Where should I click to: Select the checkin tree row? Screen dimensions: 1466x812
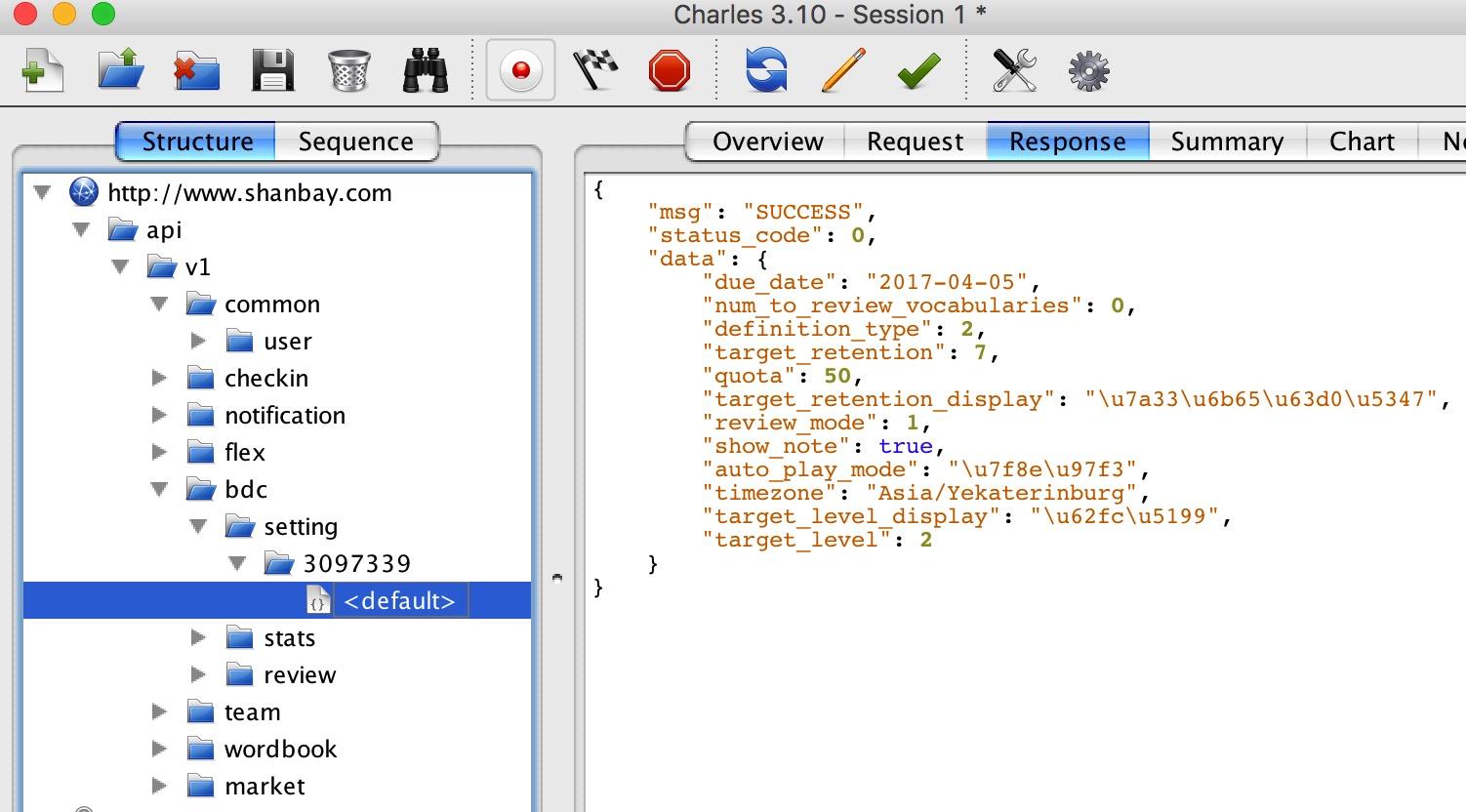click(277, 378)
